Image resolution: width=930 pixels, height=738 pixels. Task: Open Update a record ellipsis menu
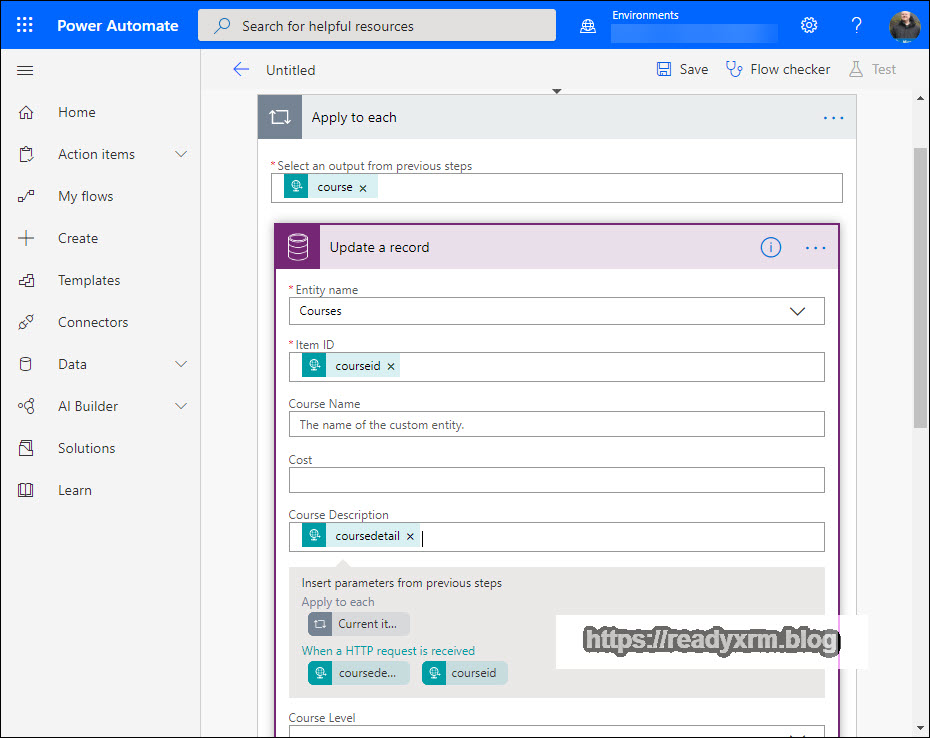pos(816,248)
